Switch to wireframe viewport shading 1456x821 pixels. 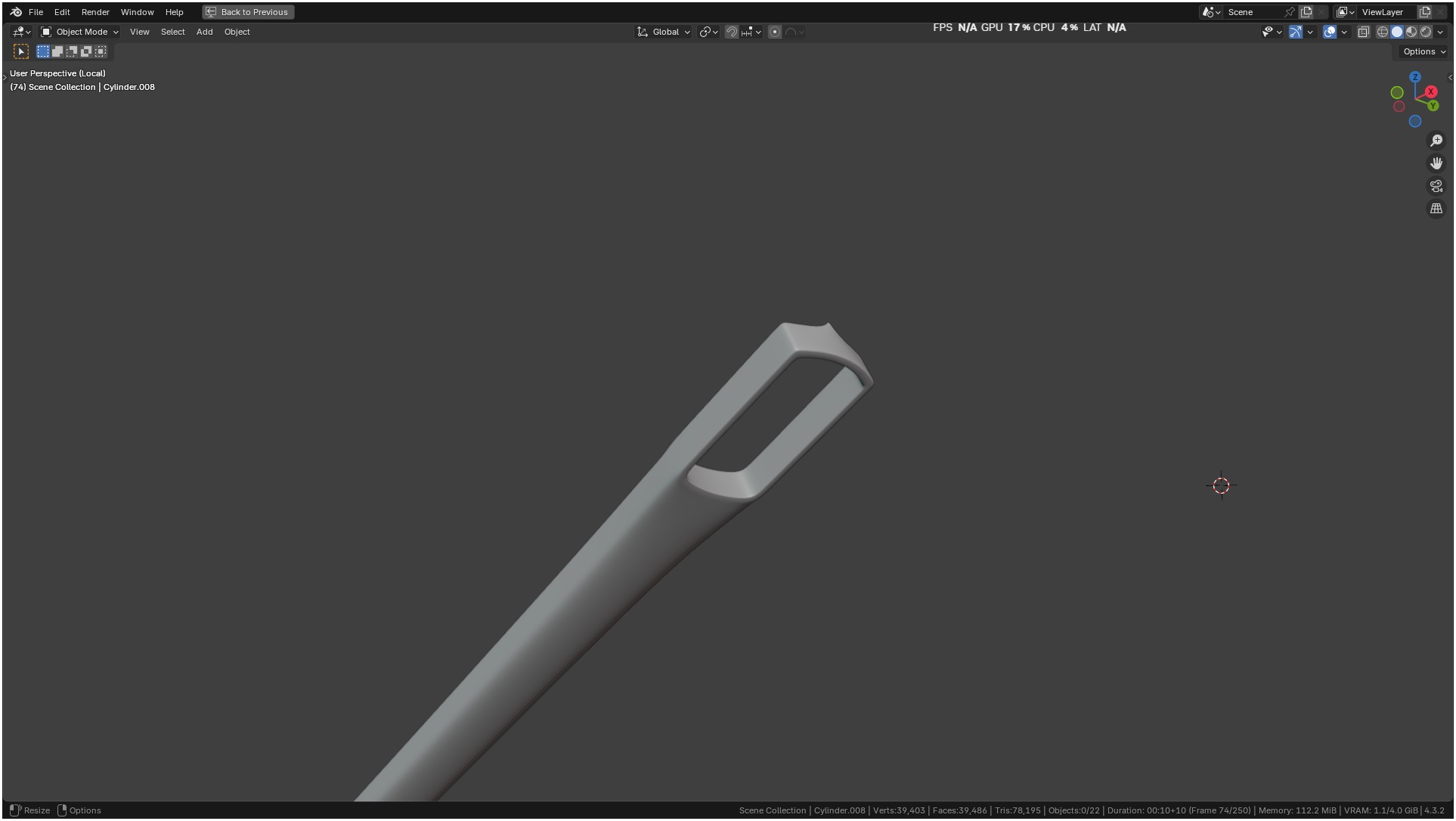1382,32
